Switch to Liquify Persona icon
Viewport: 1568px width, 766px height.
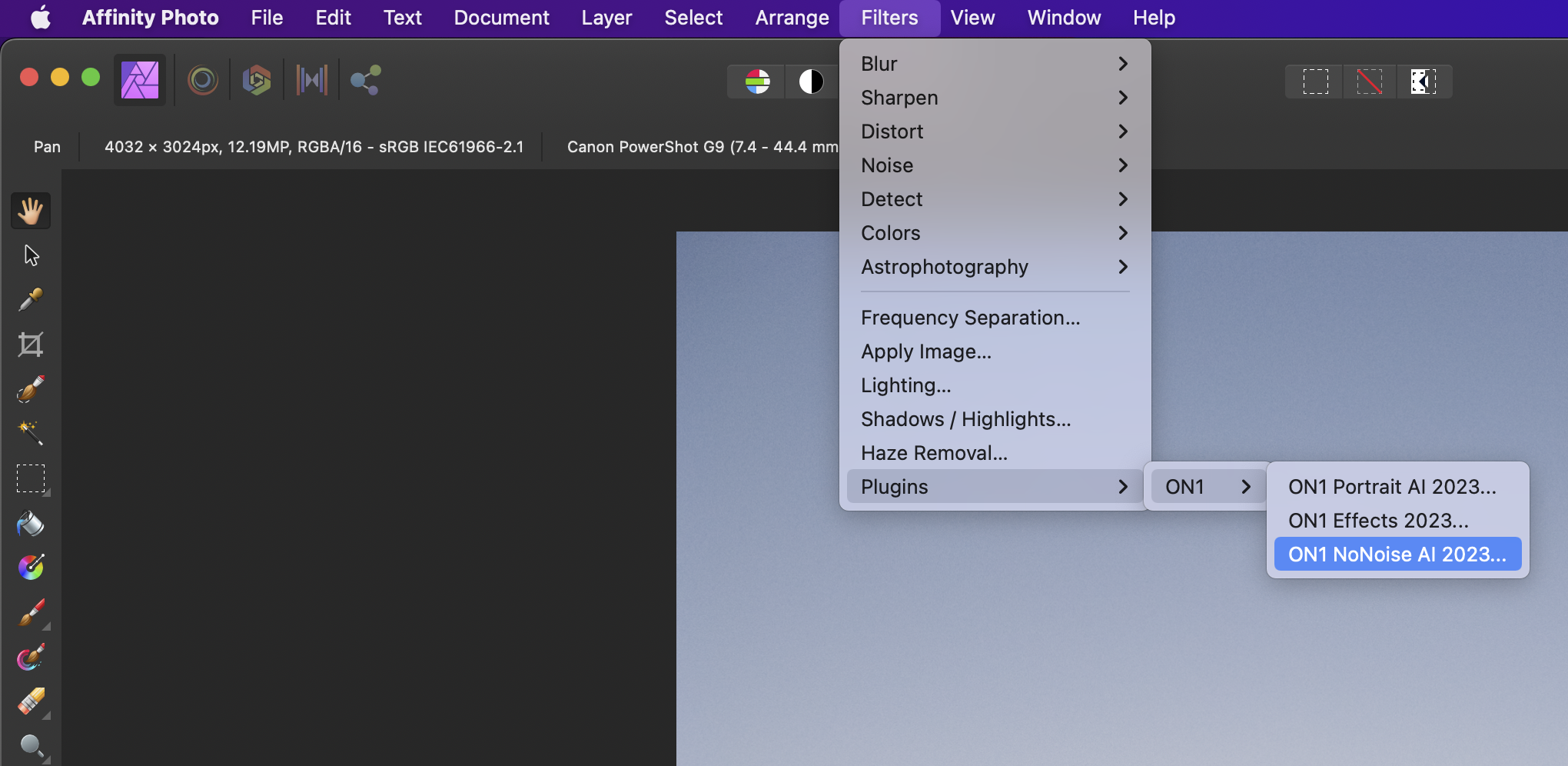pos(203,80)
